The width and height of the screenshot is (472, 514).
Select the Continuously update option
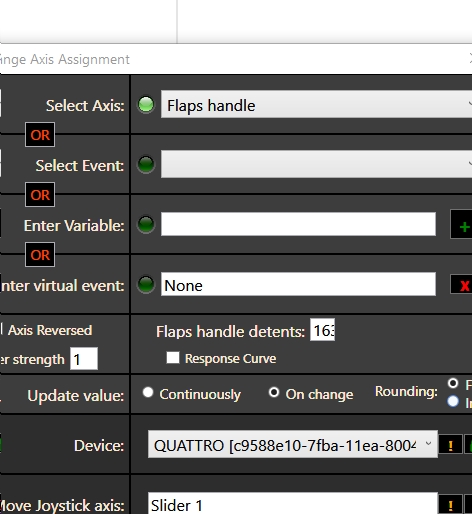point(148,392)
